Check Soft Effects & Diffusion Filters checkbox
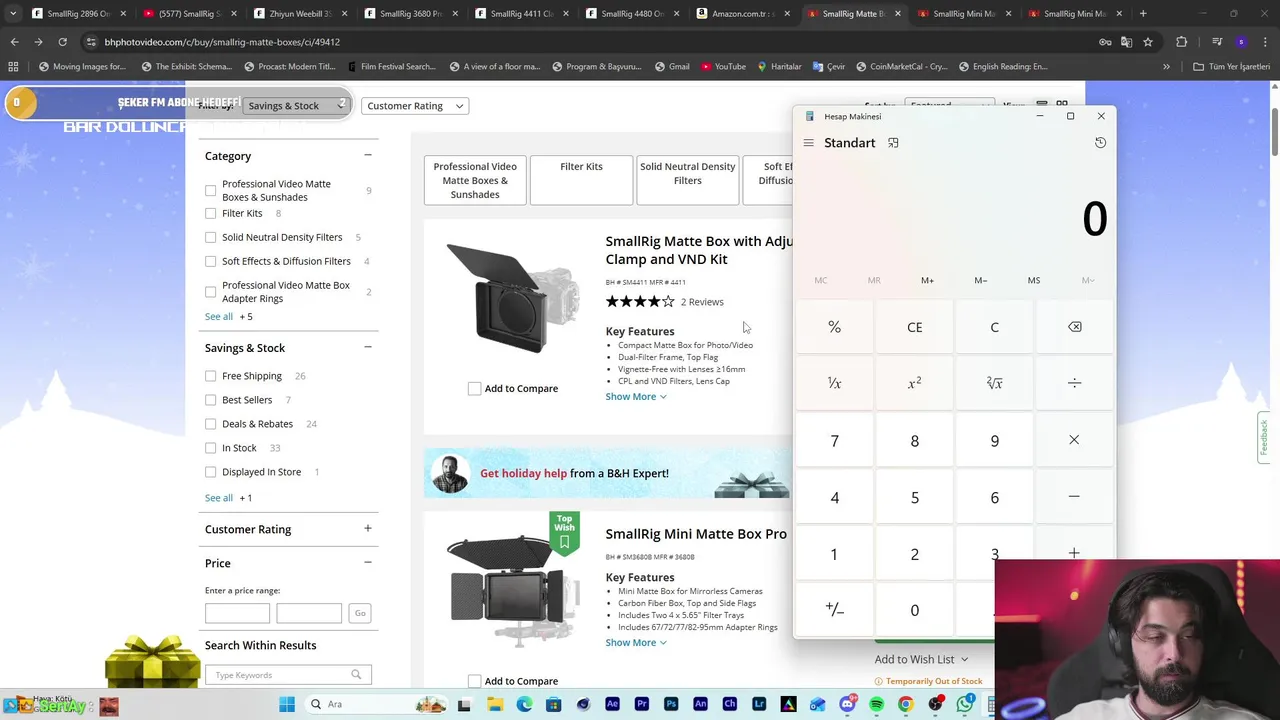The height and width of the screenshot is (720, 1280). [210, 261]
